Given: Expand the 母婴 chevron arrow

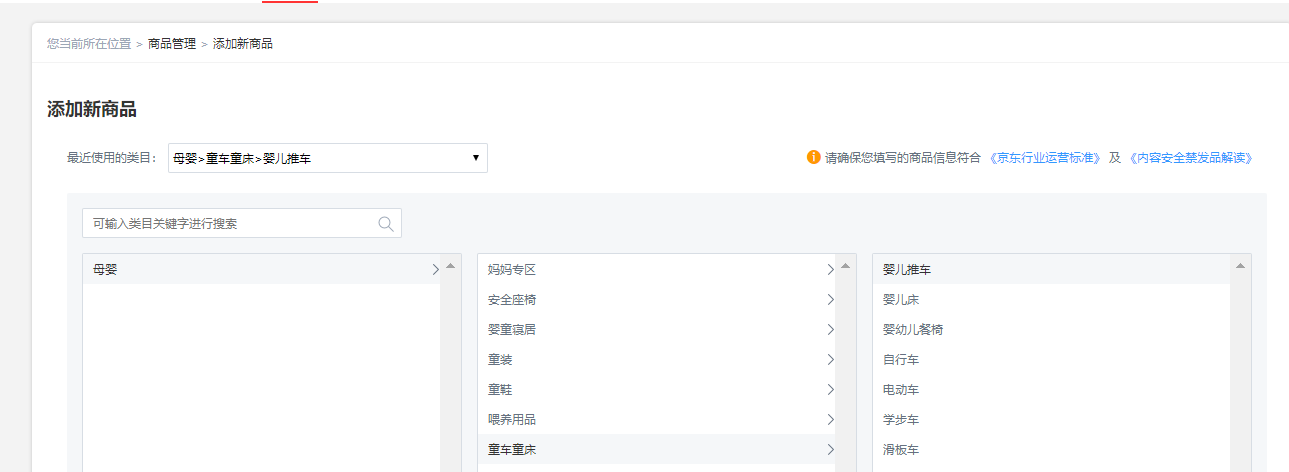Looking at the screenshot, I should 435,269.
